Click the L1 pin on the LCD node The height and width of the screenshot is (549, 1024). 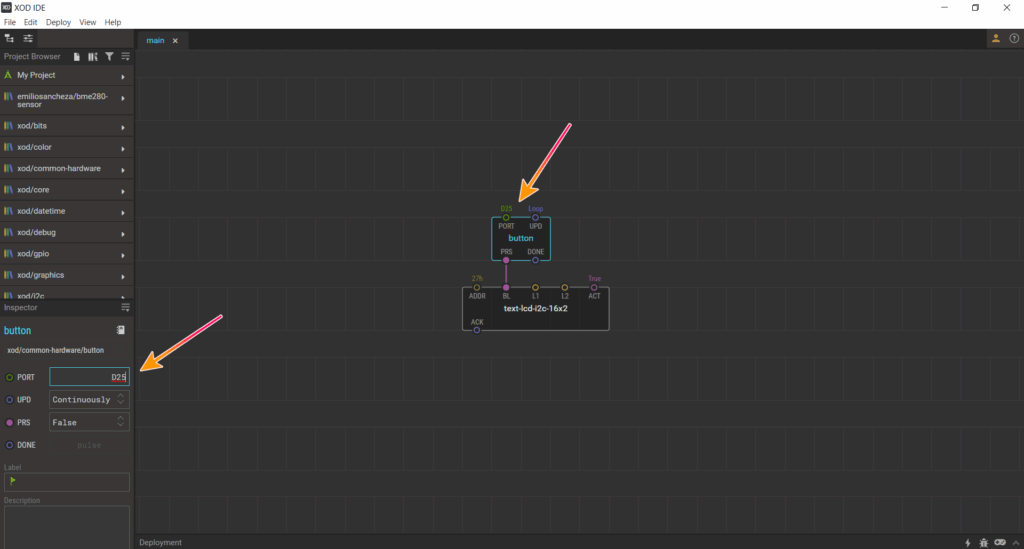[536, 287]
